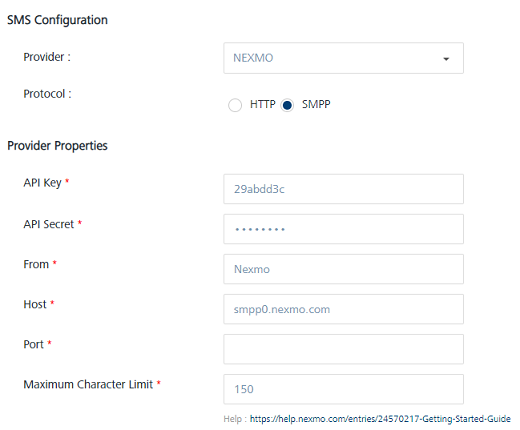Focus the API Key field showing 29abdd3c
This screenshot has height=430, width=520.
click(343, 189)
